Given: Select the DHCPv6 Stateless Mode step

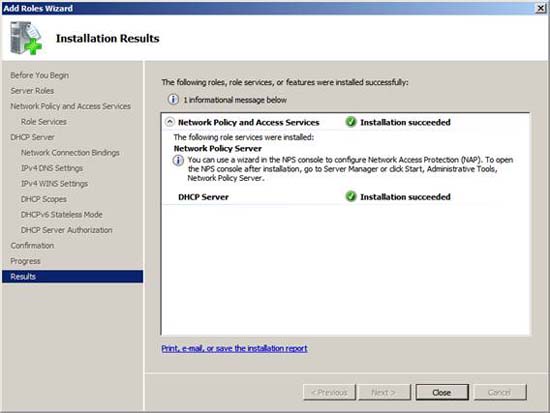Looking at the screenshot, I should click(62, 214).
